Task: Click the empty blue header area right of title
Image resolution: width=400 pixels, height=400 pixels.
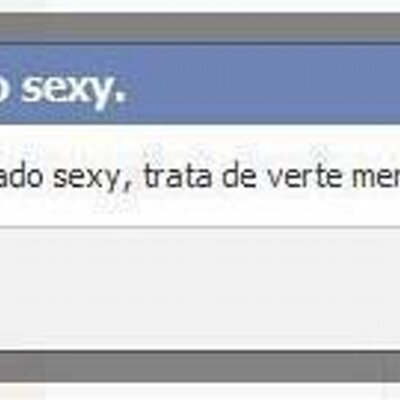Action: (x=263, y=84)
